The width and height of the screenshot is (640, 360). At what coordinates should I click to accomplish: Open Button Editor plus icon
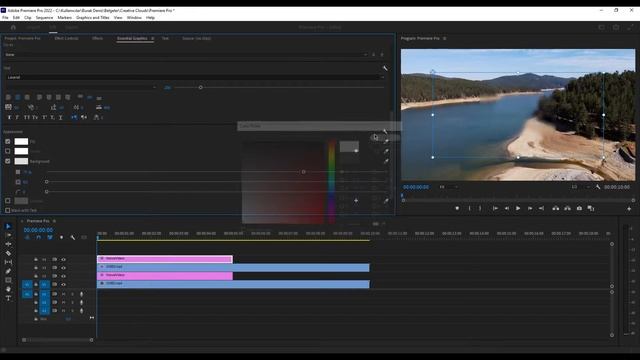(629, 209)
